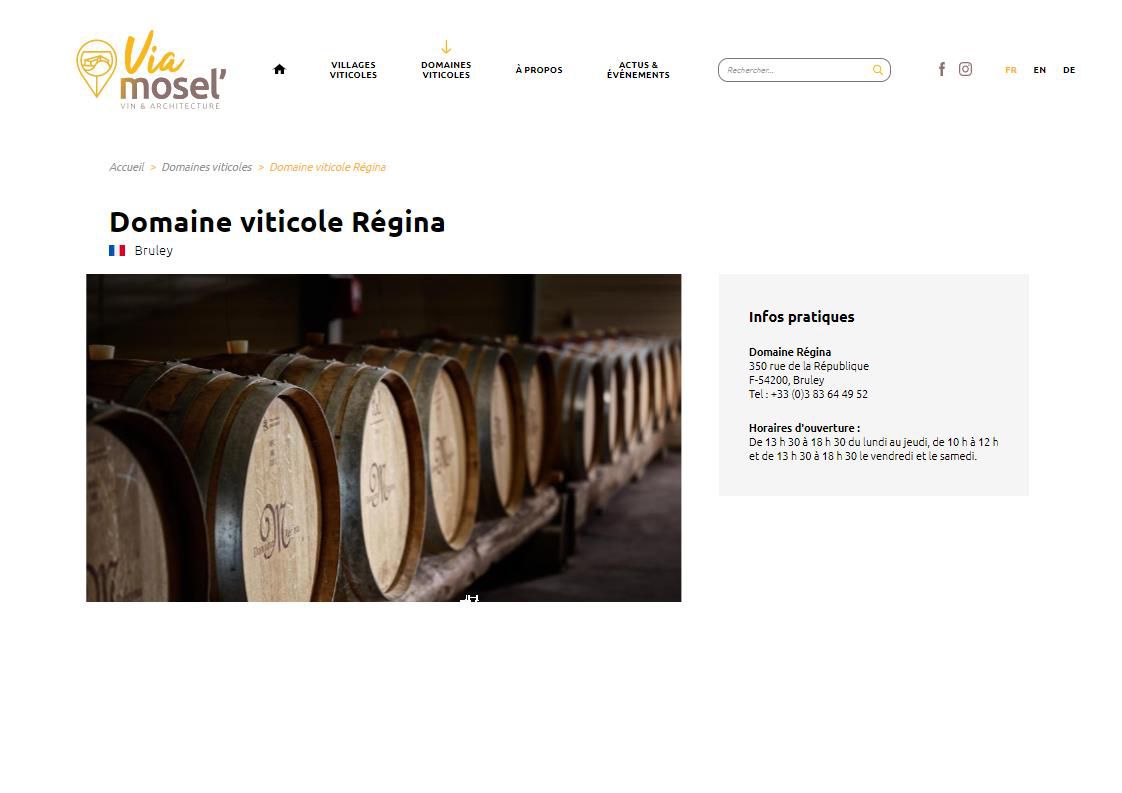This screenshot has width=1122, height=793.
Task: Open the Villages Viticoles menu
Action: (353, 69)
